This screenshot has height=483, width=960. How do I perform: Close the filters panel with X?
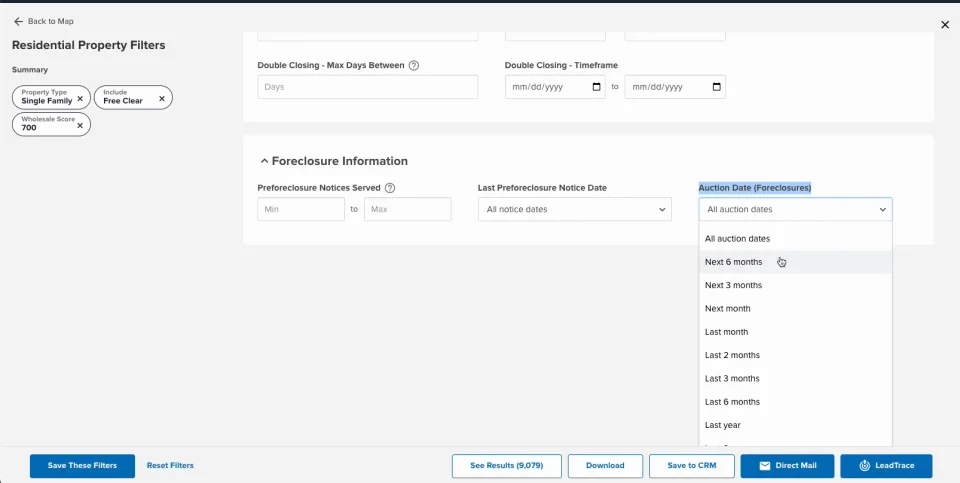945,24
